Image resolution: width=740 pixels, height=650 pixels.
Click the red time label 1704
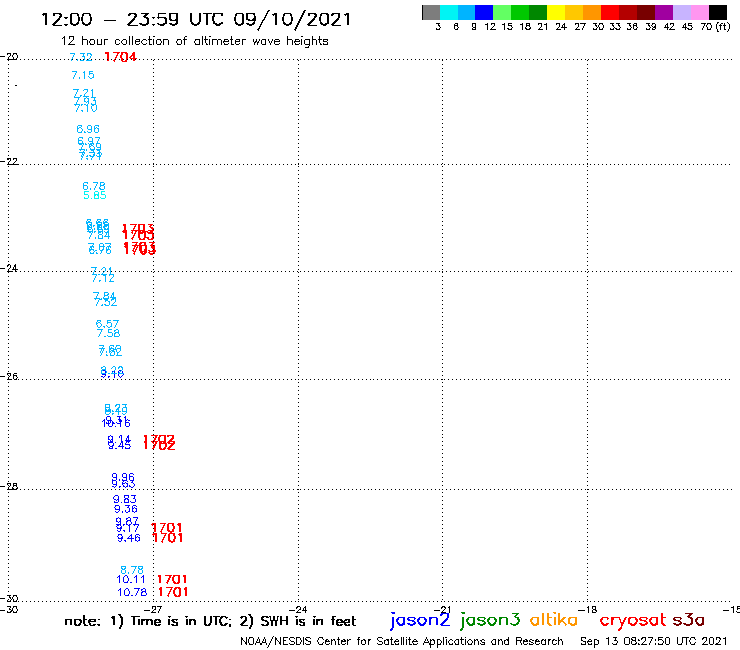point(120,57)
